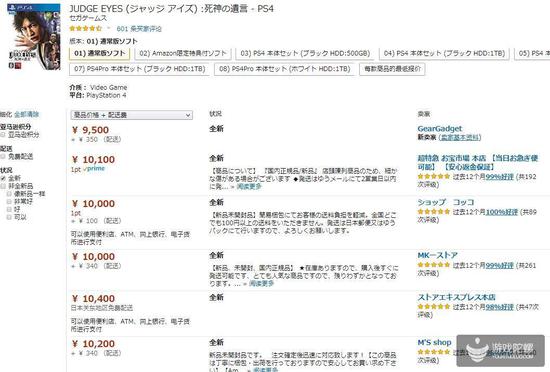
Task: Click the ¥ 10,100 price
Action: click(93, 160)
